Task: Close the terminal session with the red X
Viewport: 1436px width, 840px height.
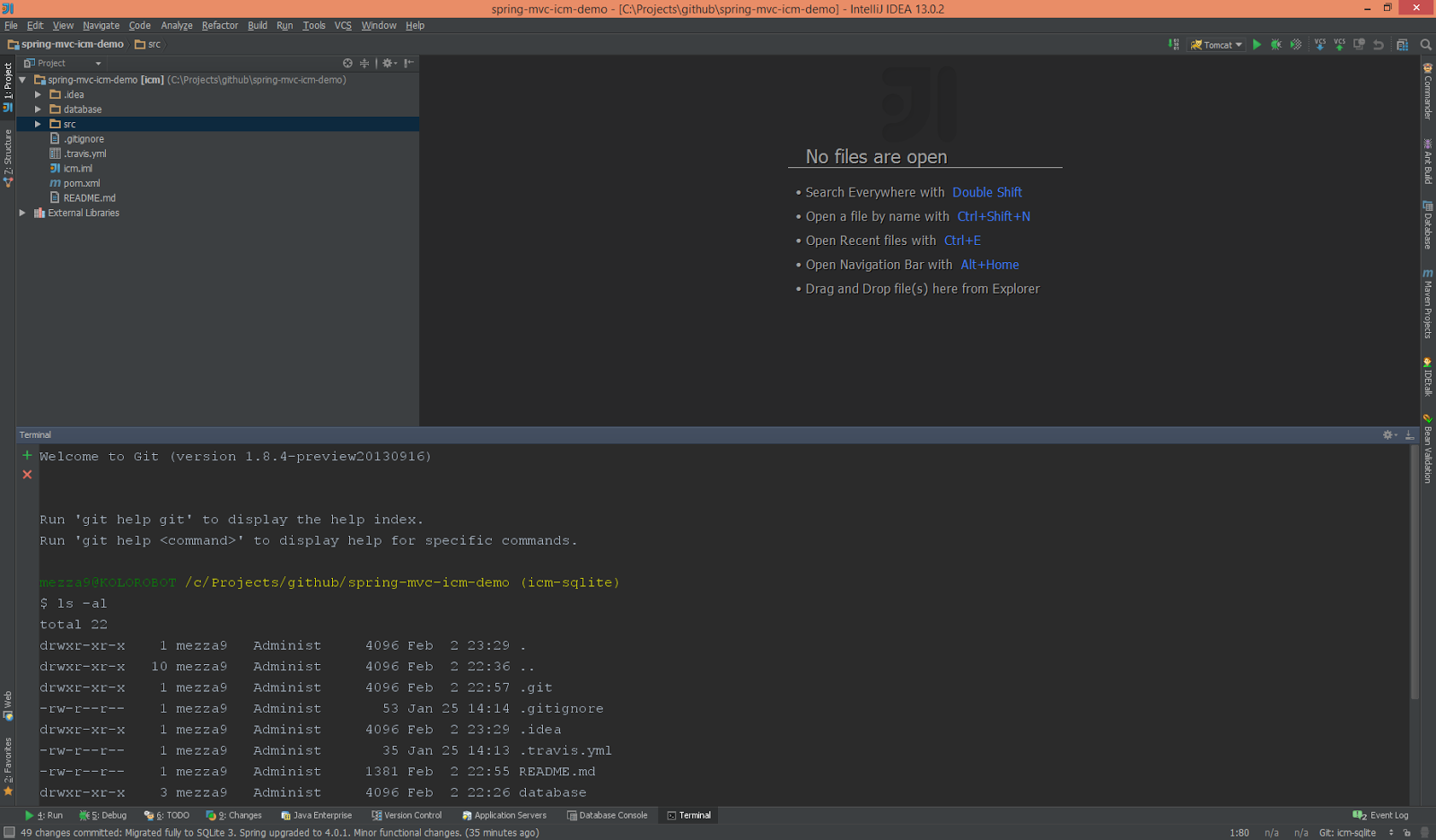Action: pyautogui.click(x=26, y=474)
